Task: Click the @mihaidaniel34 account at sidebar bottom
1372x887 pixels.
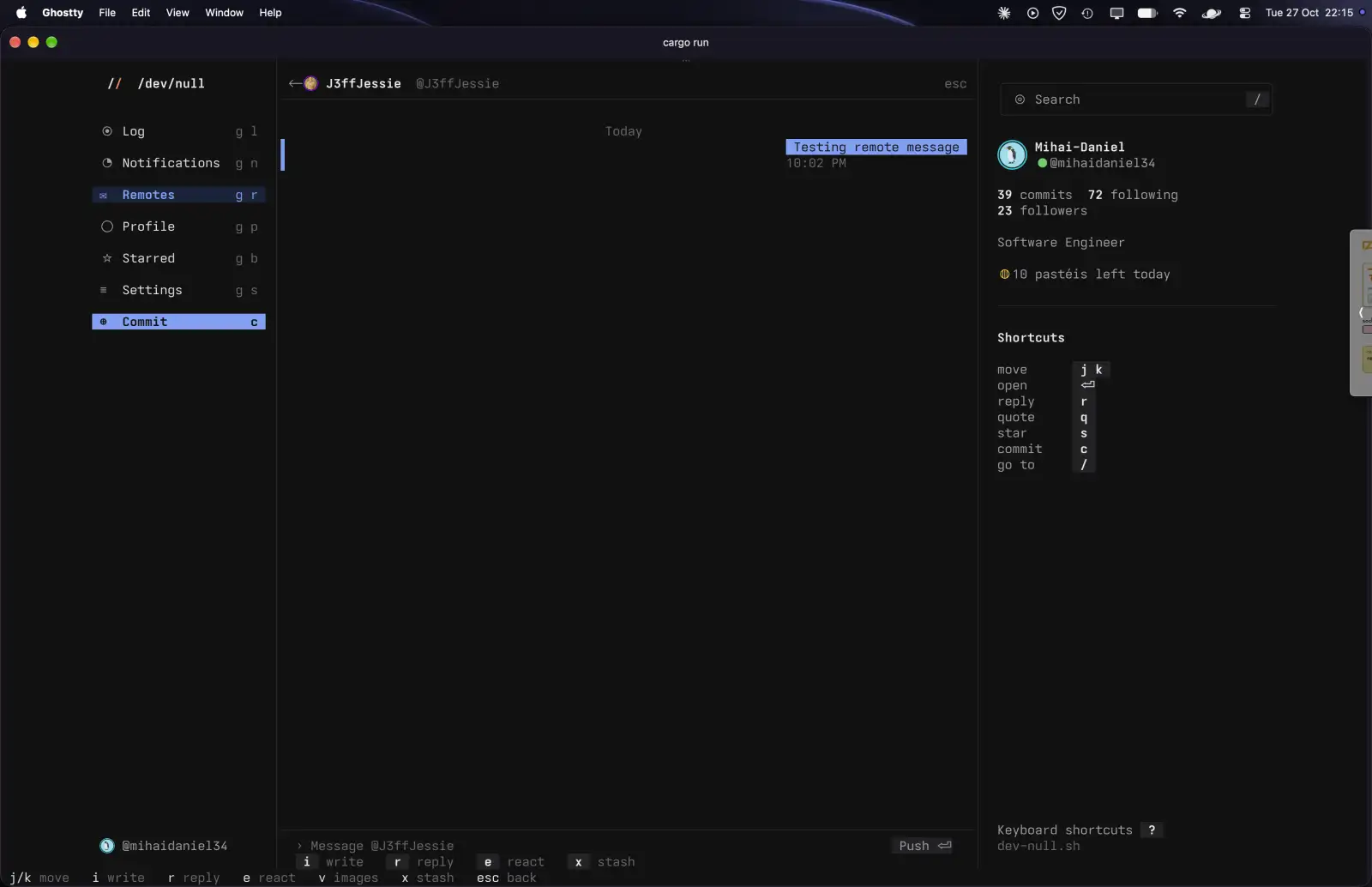Action: pos(174,846)
